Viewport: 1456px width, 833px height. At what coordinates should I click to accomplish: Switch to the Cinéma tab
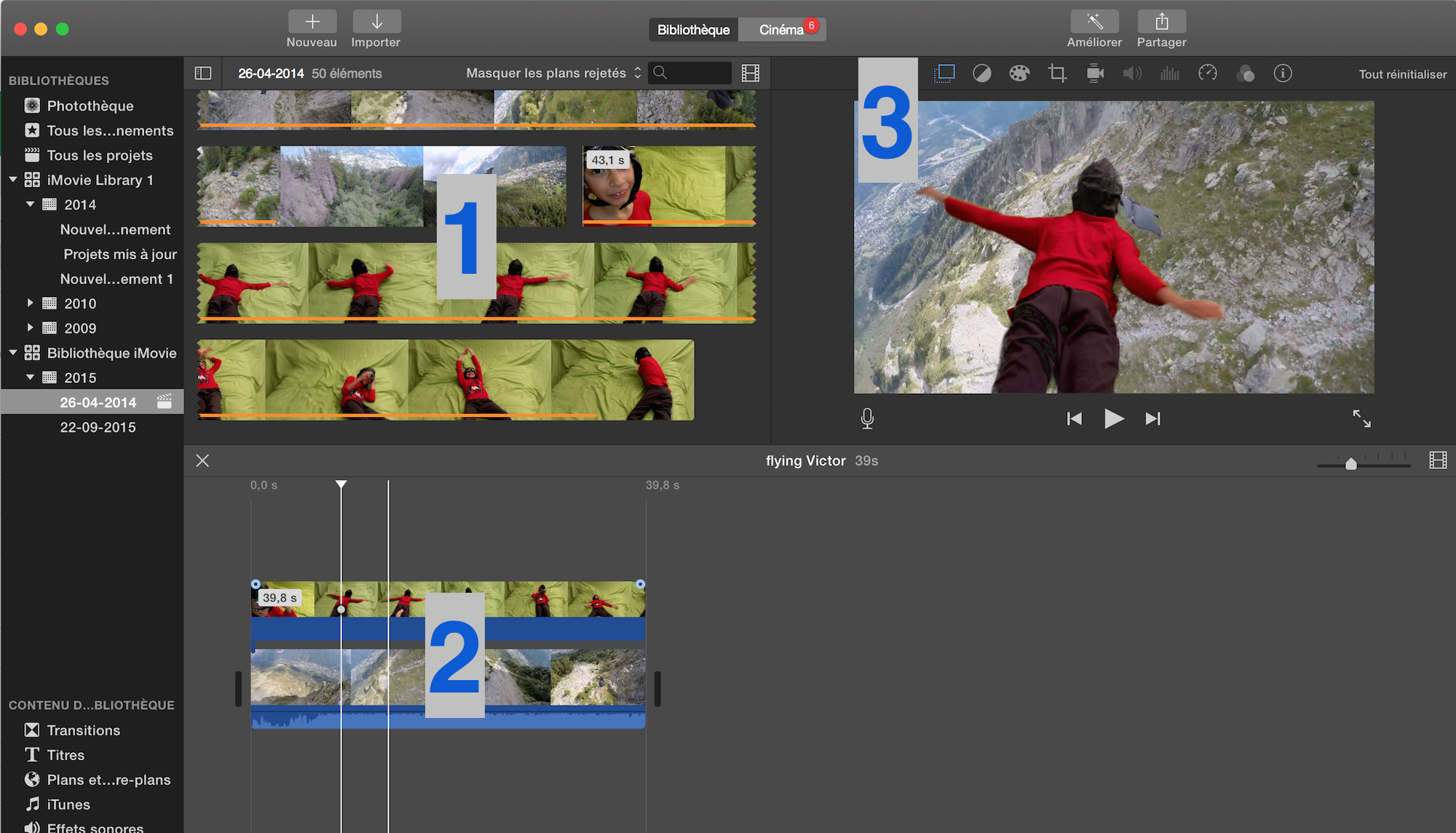(782, 30)
